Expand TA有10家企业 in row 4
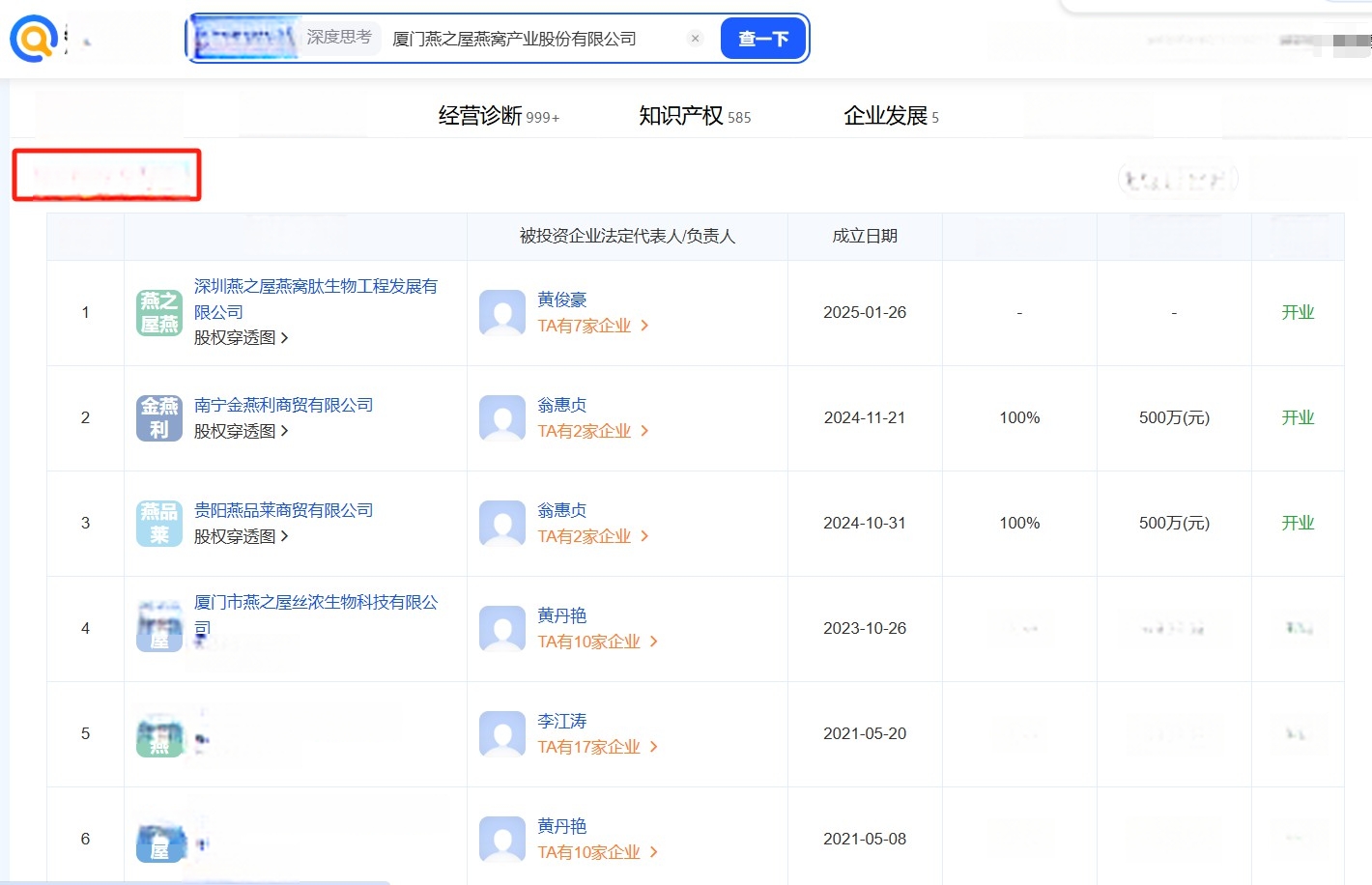Viewport: 1372px width, 885px height. coord(598,642)
